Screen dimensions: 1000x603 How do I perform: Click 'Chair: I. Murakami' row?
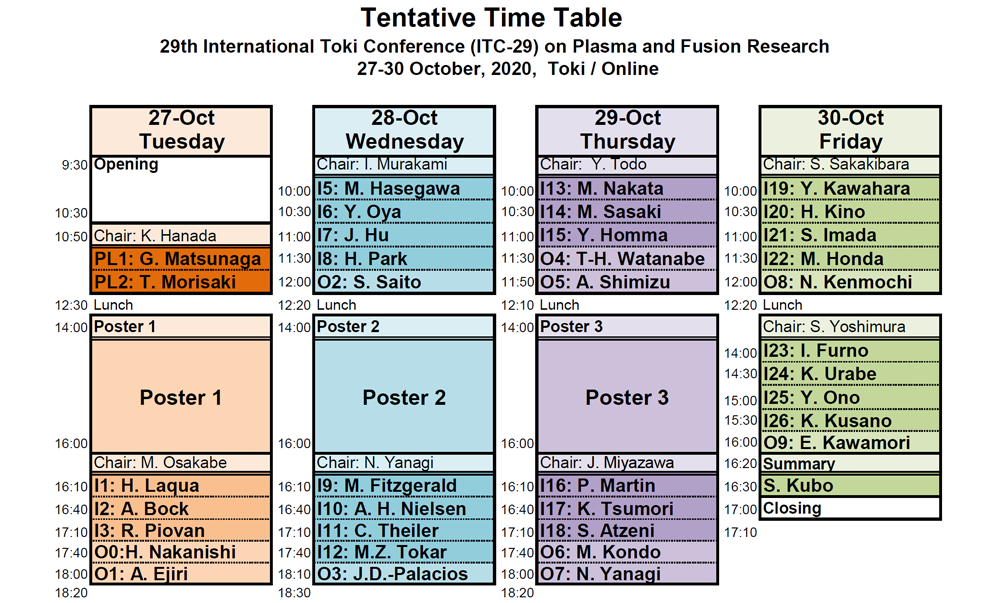pyautogui.click(x=404, y=164)
